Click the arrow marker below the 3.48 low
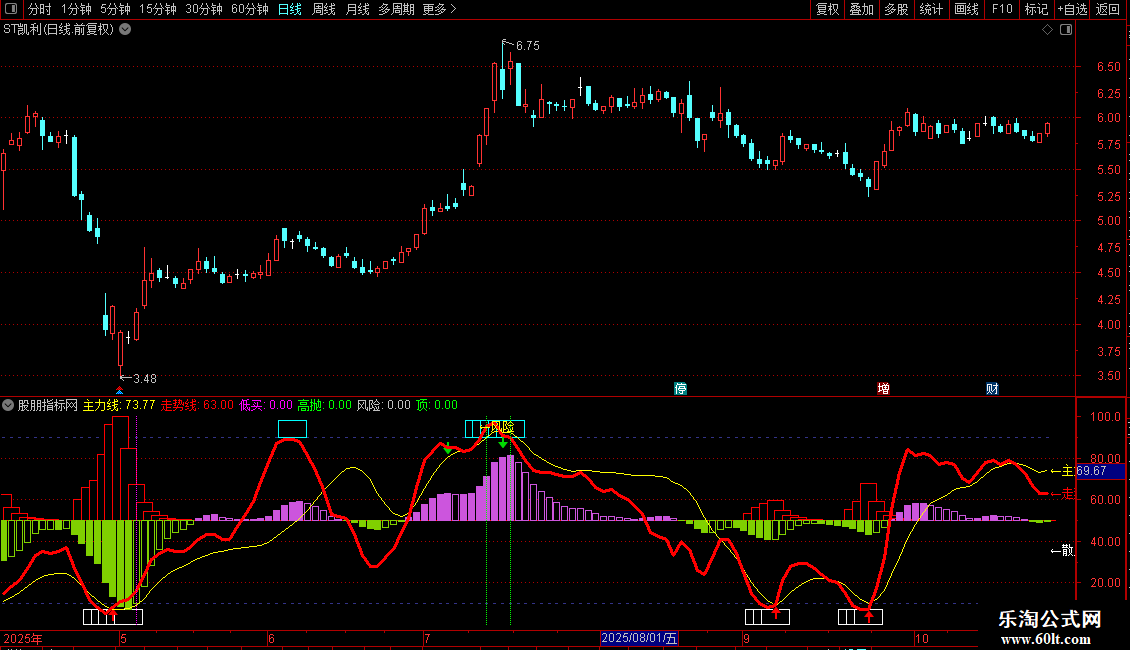The image size is (1130, 650). (120, 391)
